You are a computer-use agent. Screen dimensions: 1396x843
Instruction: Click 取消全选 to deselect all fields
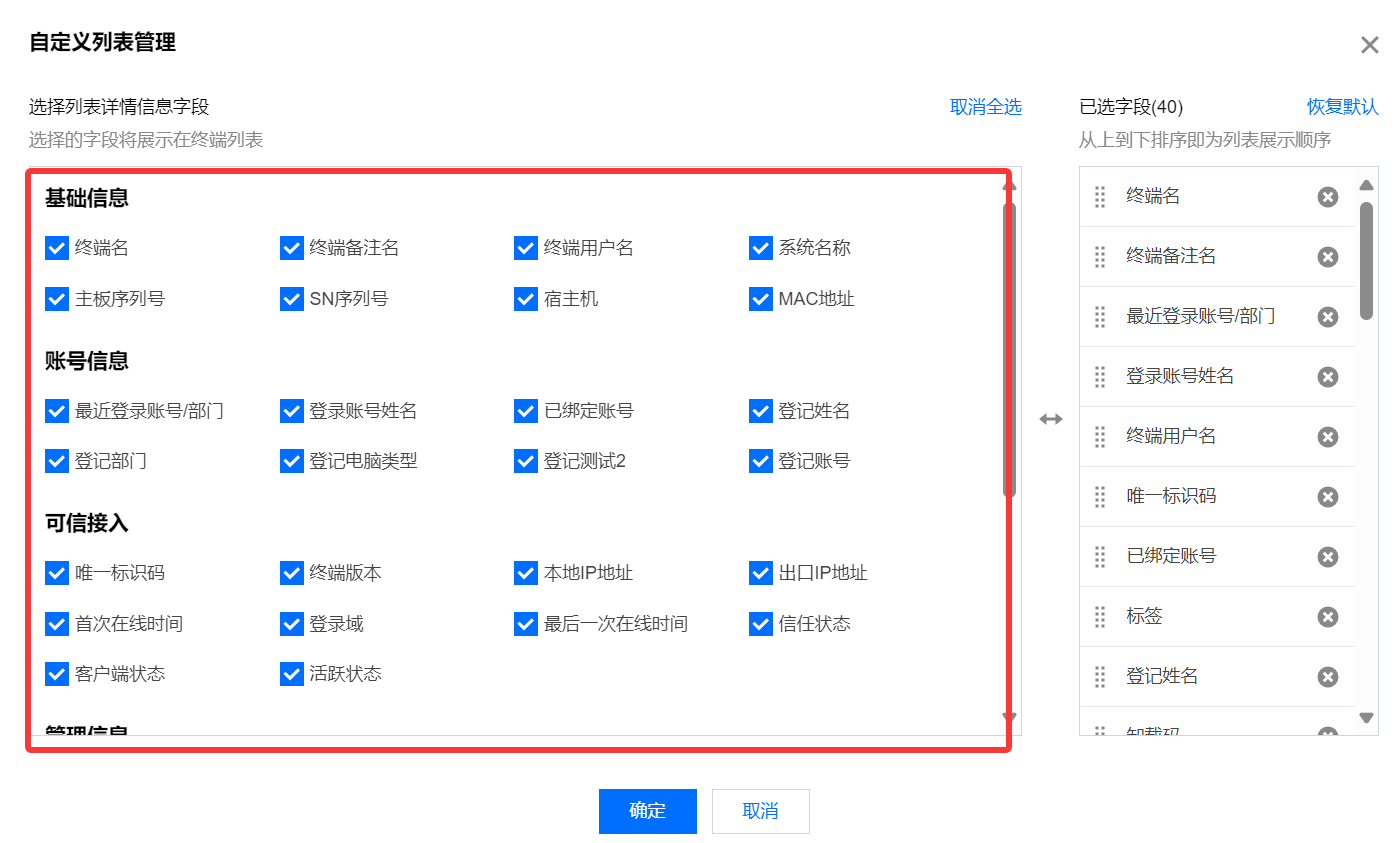click(985, 107)
